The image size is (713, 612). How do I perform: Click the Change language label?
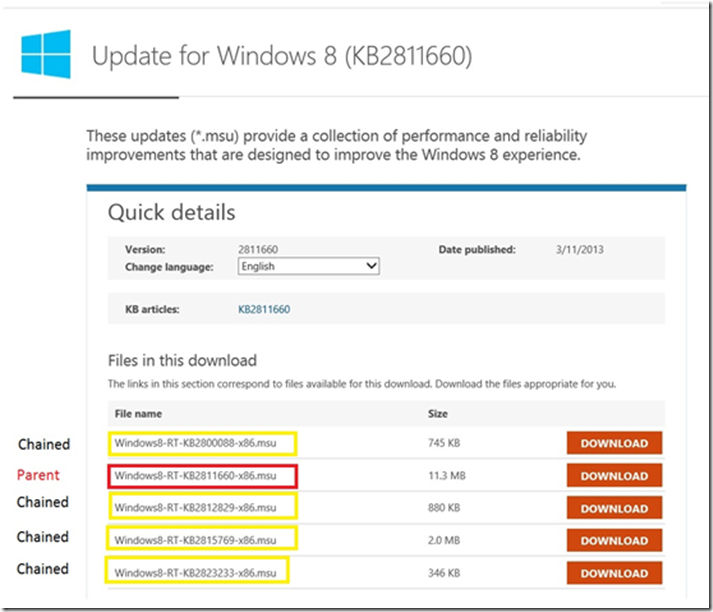click(169, 267)
